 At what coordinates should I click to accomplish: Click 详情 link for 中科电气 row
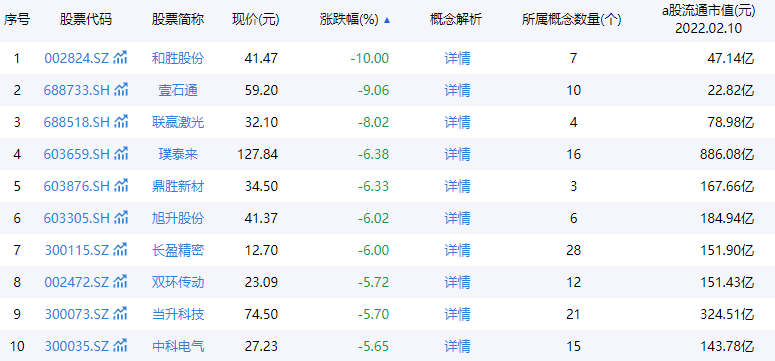tap(457, 347)
